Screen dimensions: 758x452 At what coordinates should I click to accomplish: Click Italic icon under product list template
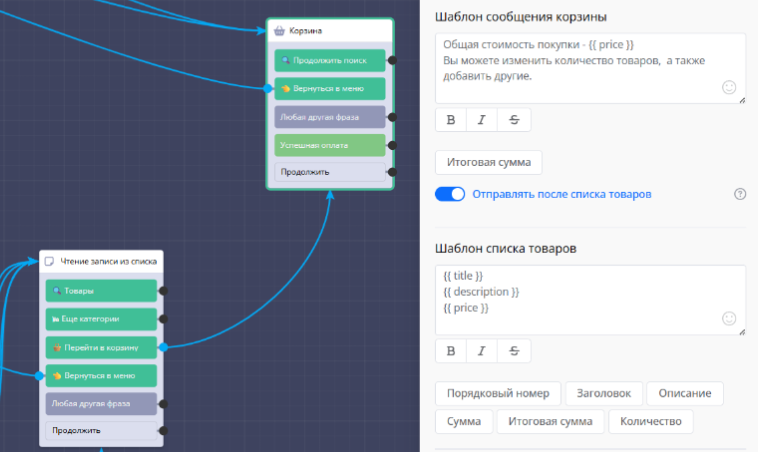pyautogui.click(x=482, y=351)
